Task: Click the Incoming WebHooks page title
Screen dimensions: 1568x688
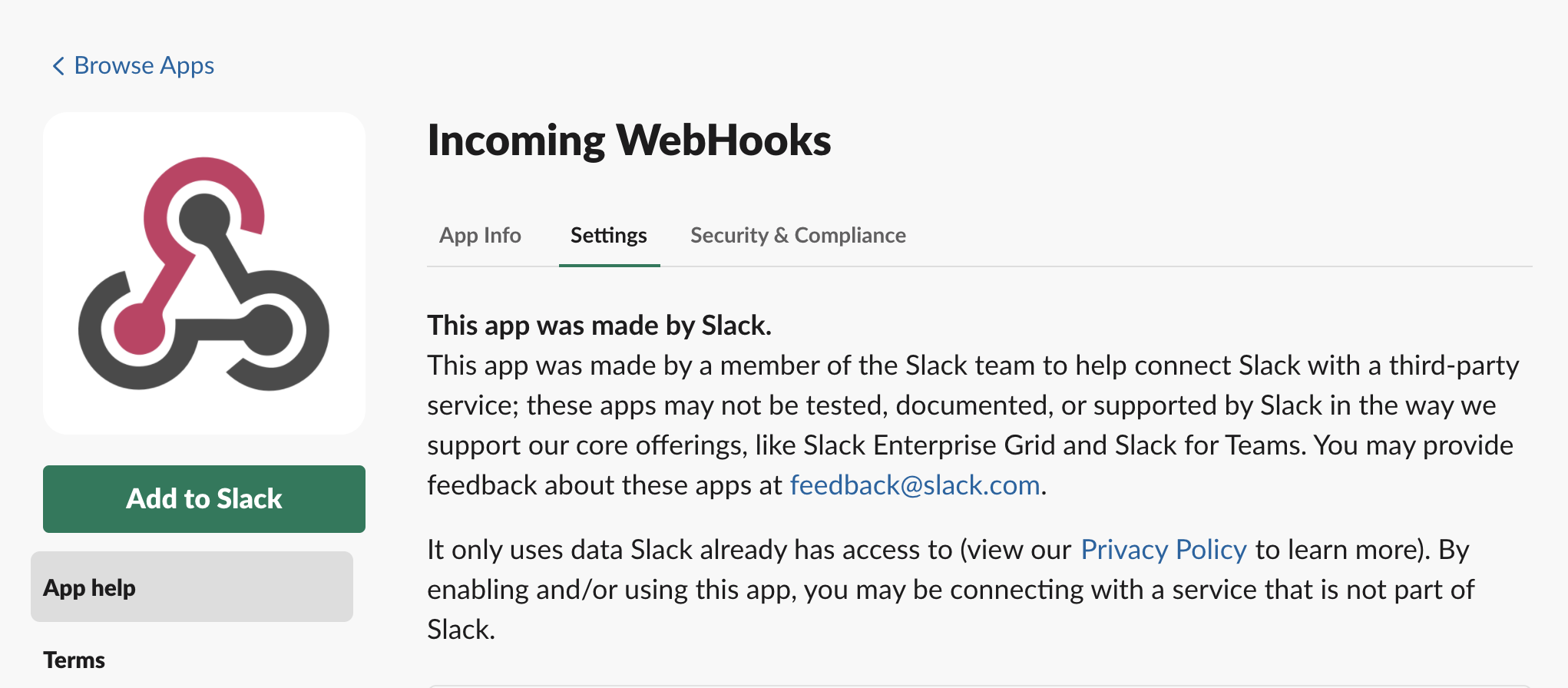Action: pyautogui.click(x=629, y=140)
